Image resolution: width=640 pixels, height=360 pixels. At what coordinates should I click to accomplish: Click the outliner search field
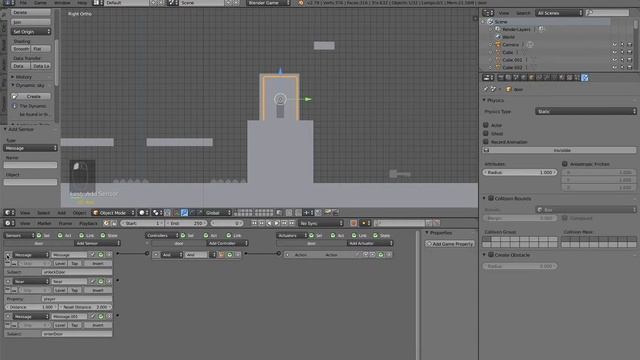pos(608,13)
